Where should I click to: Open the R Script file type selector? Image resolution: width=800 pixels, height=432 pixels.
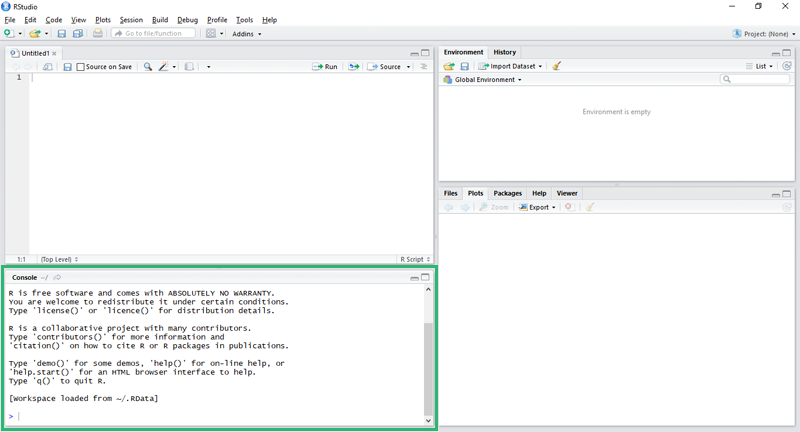(415, 259)
